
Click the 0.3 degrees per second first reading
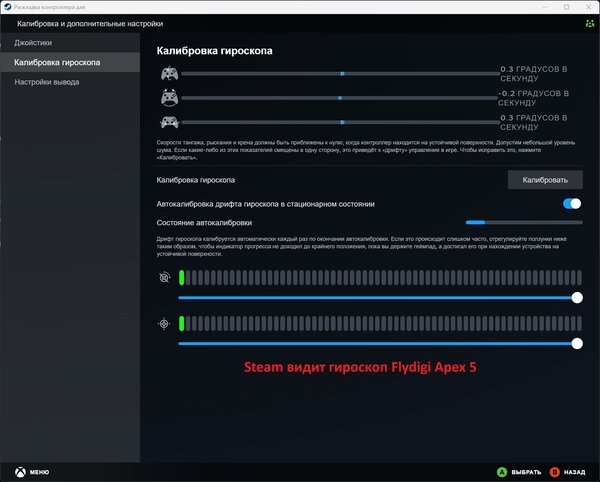(x=534, y=73)
